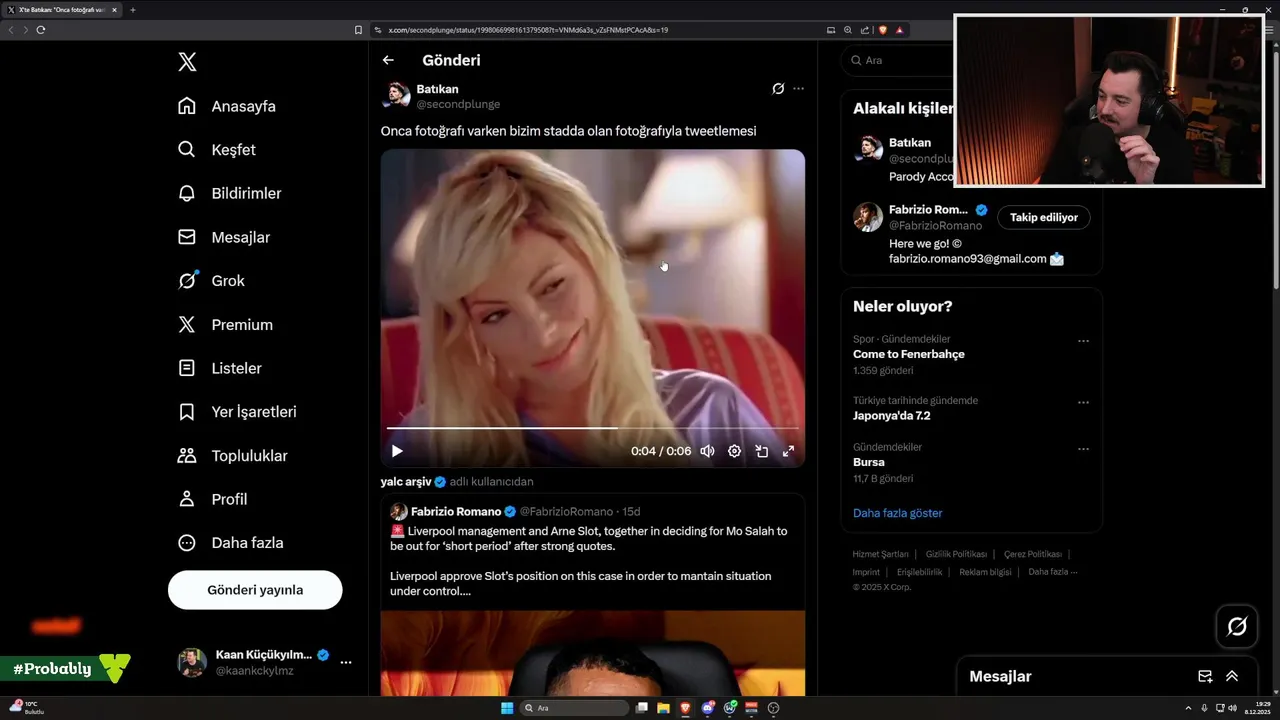Image resolution: width=1280 pixels, height=720 pixels.
Task: Open X home logo in sidebar
Action: click(187, 62)
